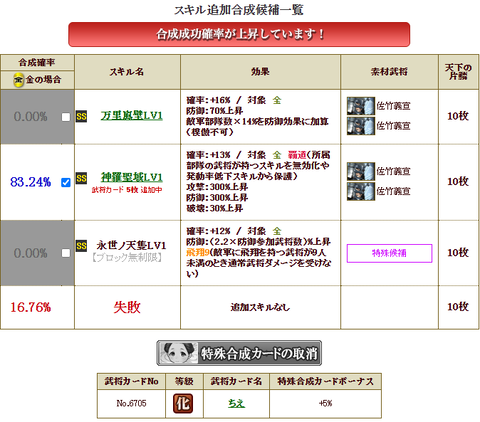480x422 pixels.
Task: Click 武将カード 5枚 追加中 note
Action: 127,190
